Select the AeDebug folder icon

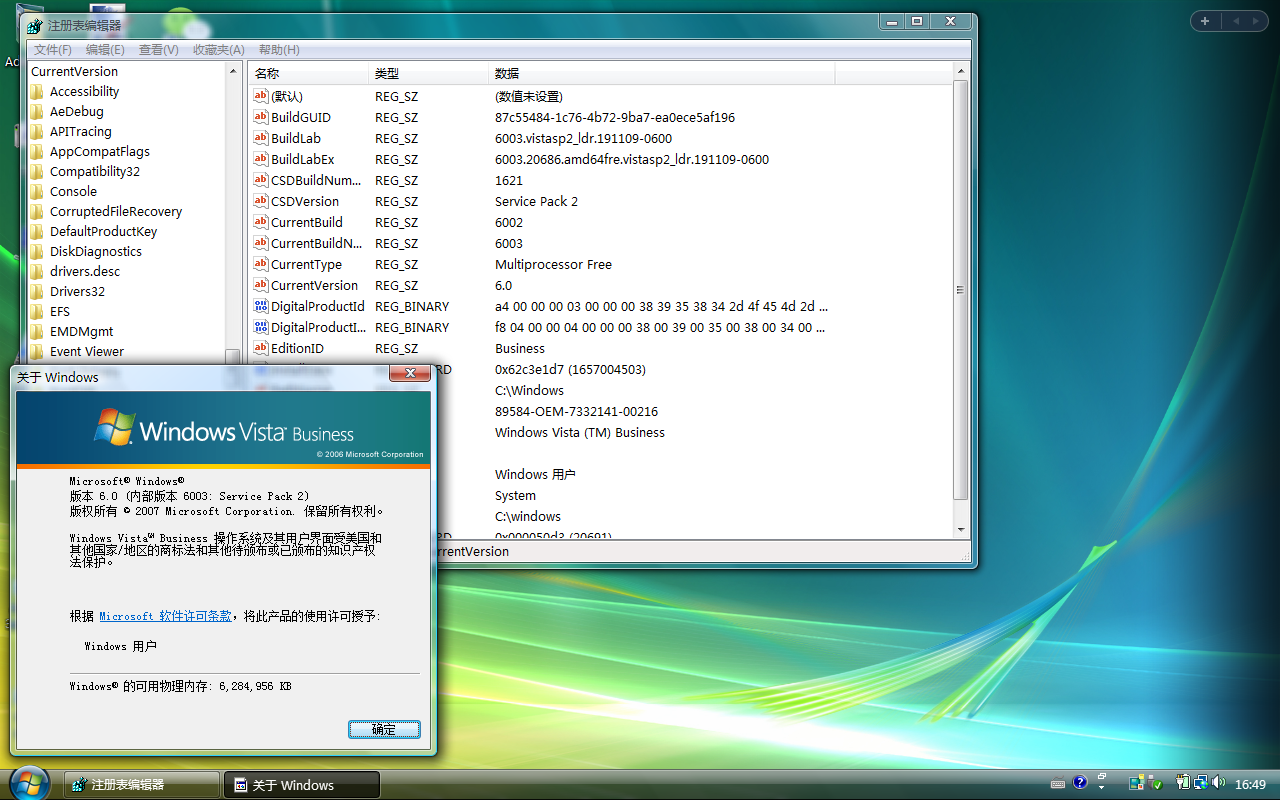coord(37,112)
